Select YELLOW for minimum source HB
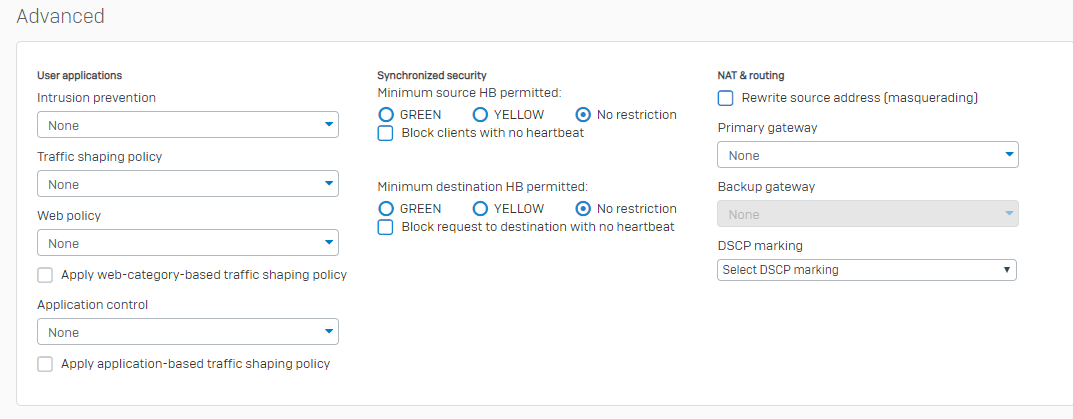Viewport: 1073px width, 419px height. (x=480, y=114)
